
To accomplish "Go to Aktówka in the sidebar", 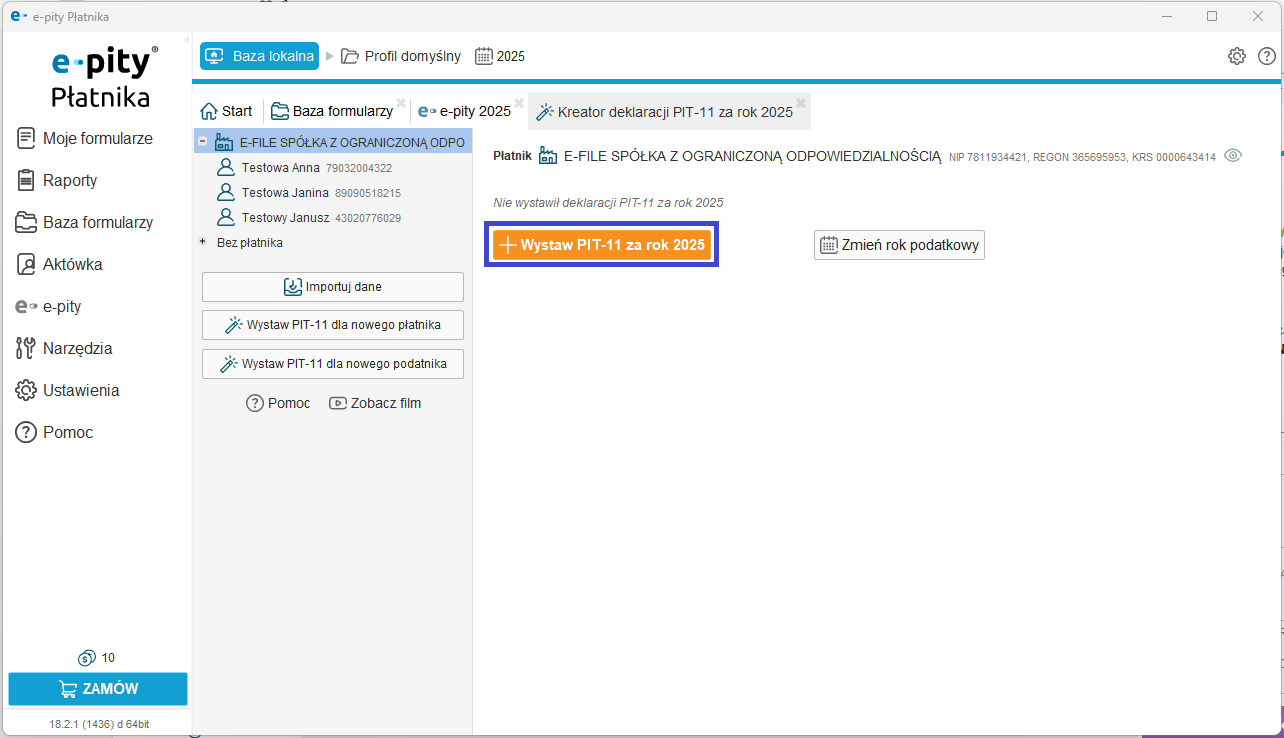I will point(72,265).
